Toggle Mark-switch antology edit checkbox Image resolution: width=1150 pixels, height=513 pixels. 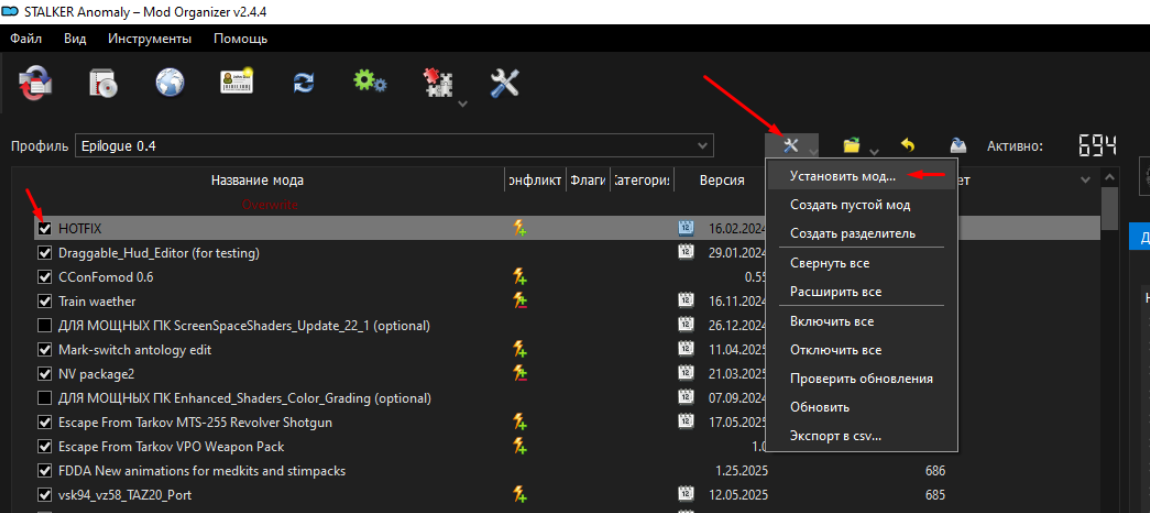click(45, 350)
